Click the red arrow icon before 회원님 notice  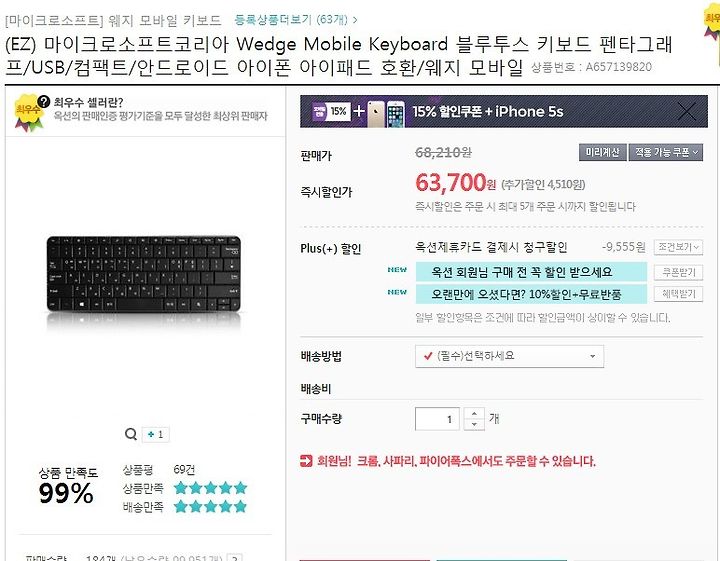click(x=306, y=460)
